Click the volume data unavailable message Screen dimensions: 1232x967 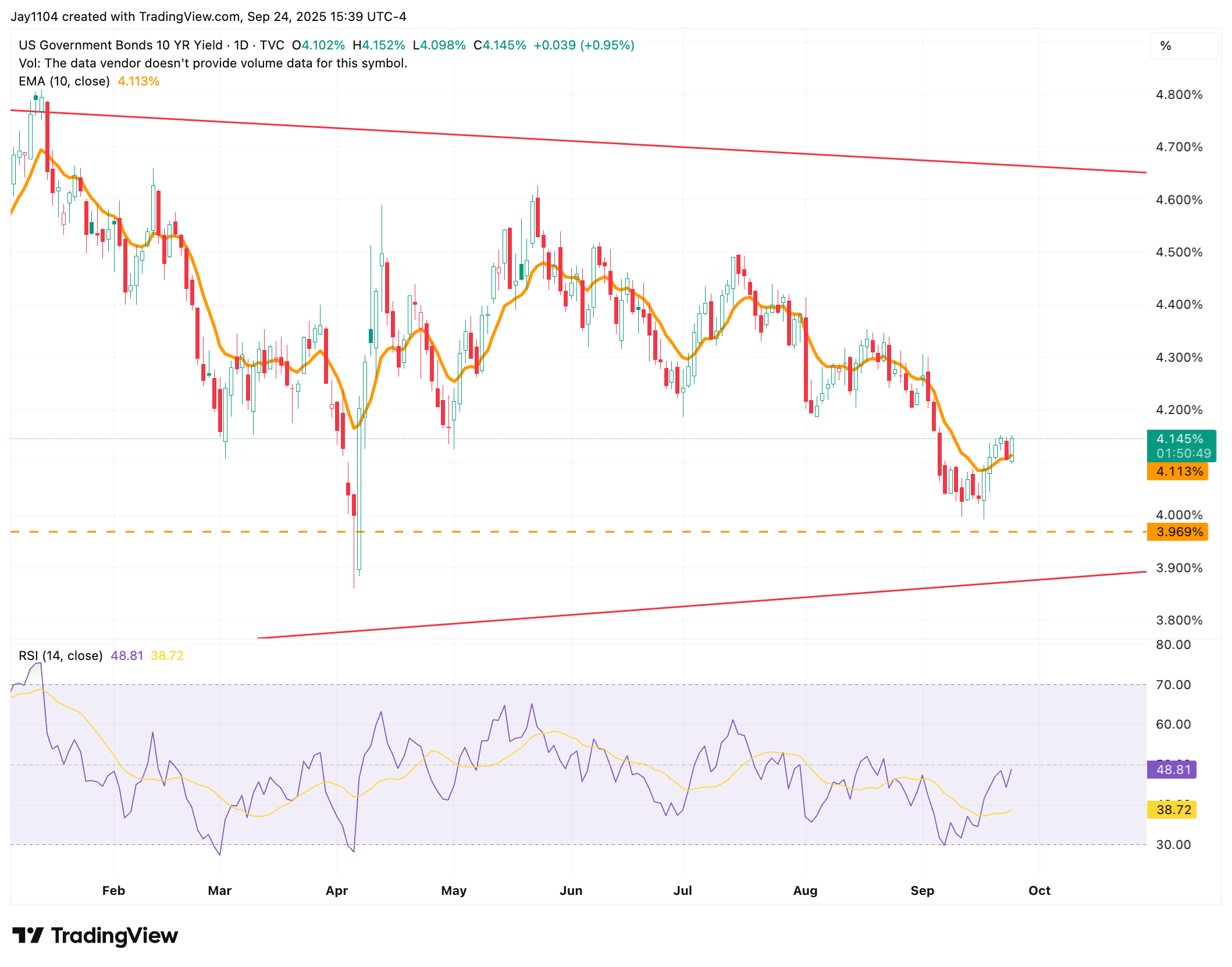point(213,63)
